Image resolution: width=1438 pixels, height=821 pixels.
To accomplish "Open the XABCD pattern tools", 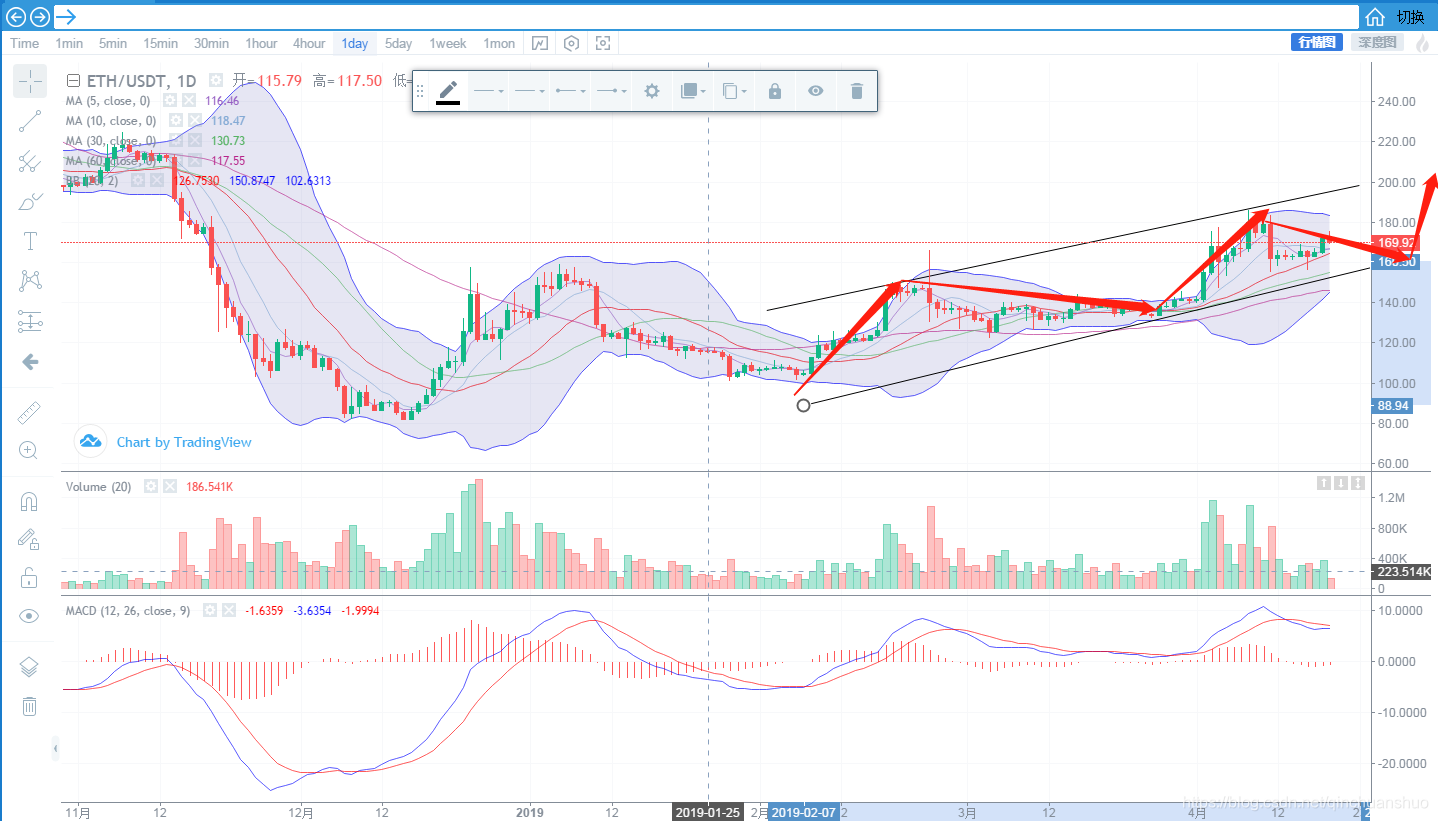I will (30, 281).
